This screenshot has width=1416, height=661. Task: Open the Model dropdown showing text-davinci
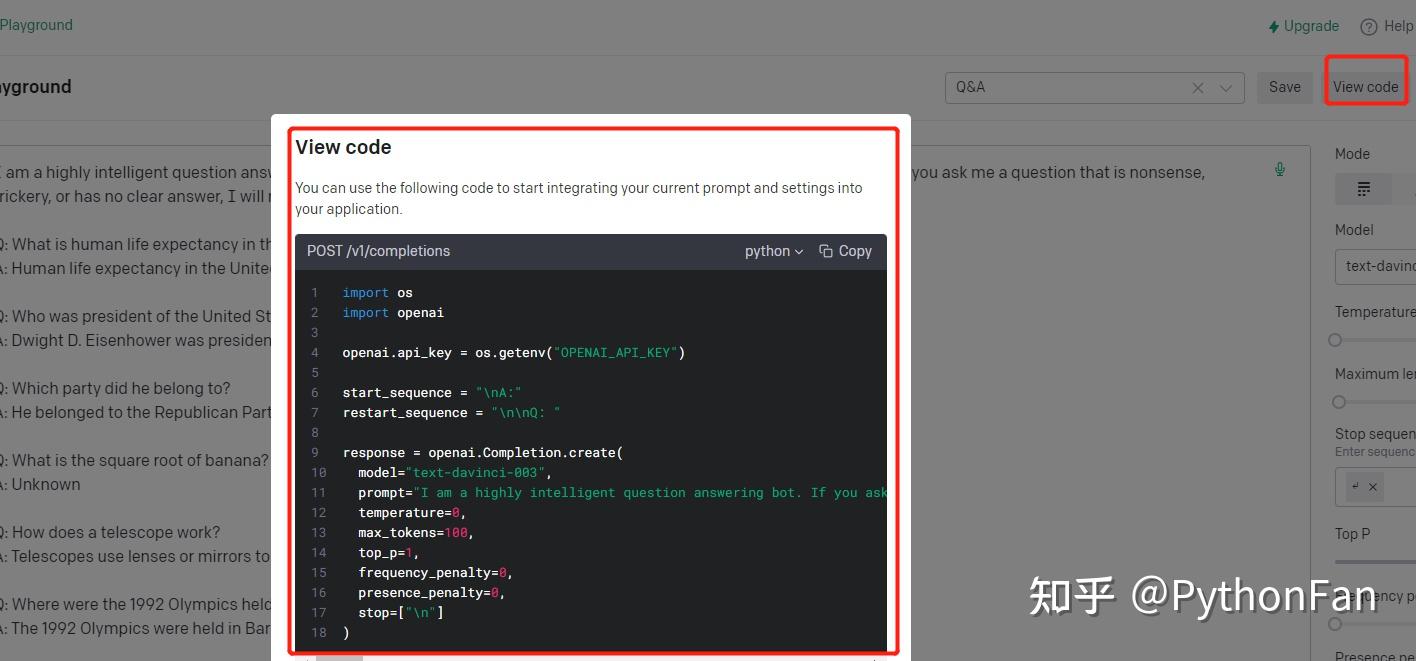(1376, 266)
